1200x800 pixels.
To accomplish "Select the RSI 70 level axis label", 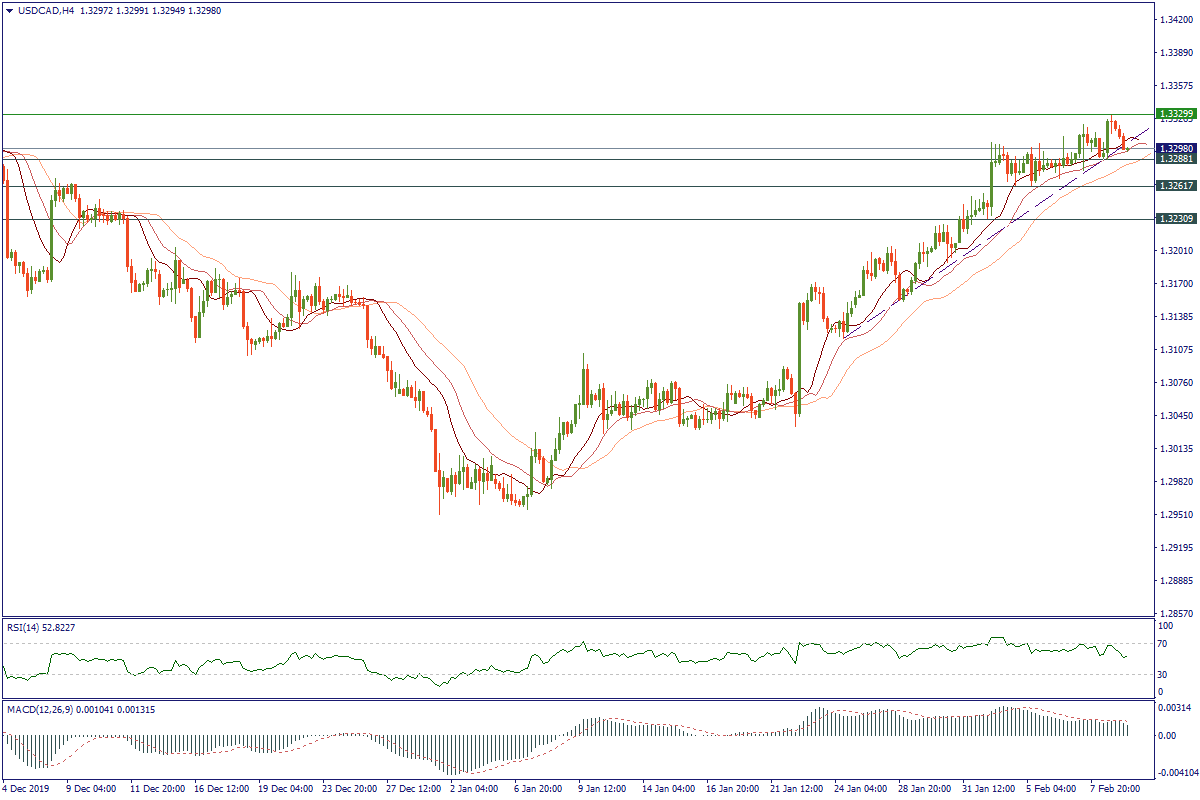I will pos(1162,643).
